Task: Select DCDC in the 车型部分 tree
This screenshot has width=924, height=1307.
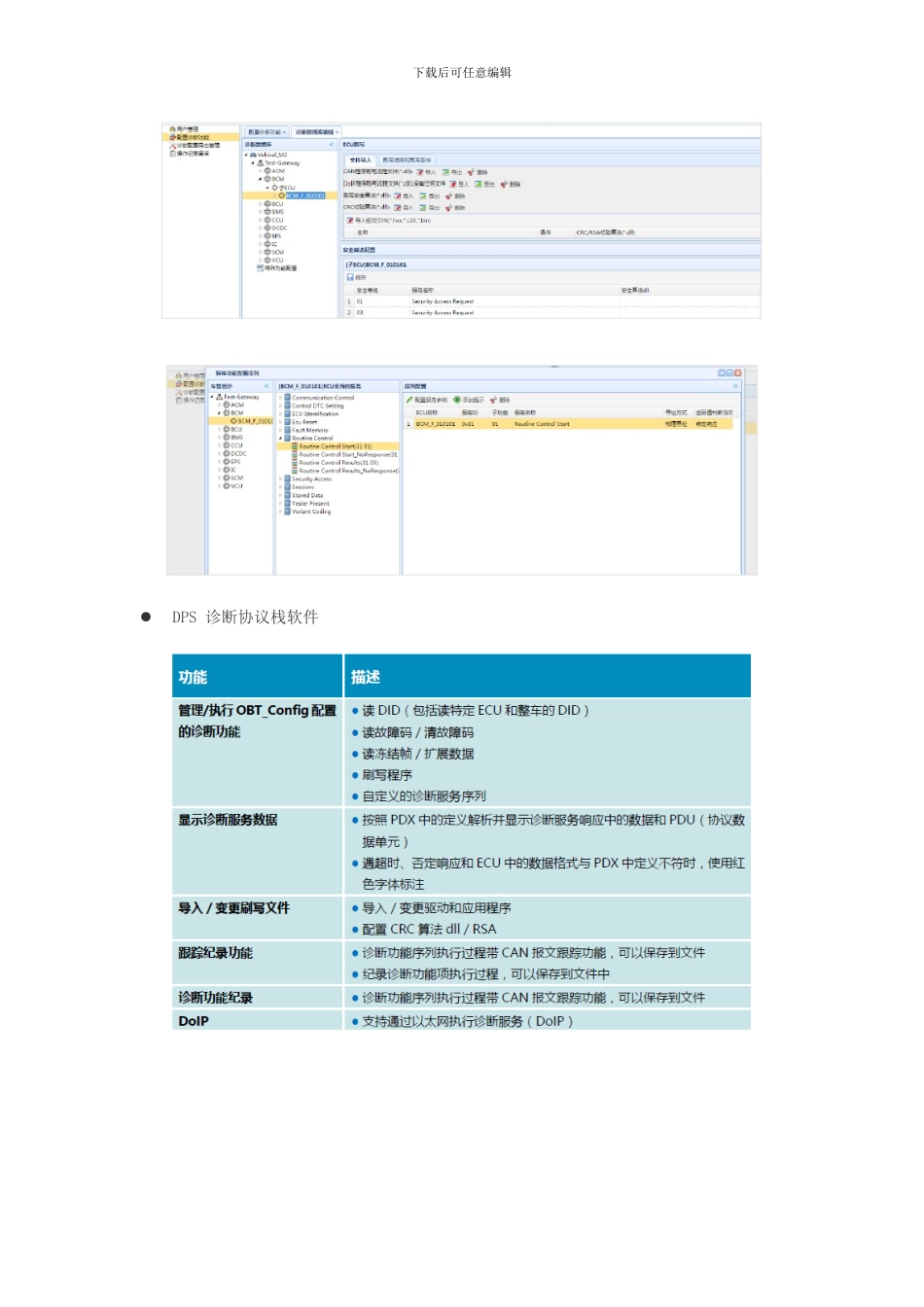Action: (x=234, y=453)
